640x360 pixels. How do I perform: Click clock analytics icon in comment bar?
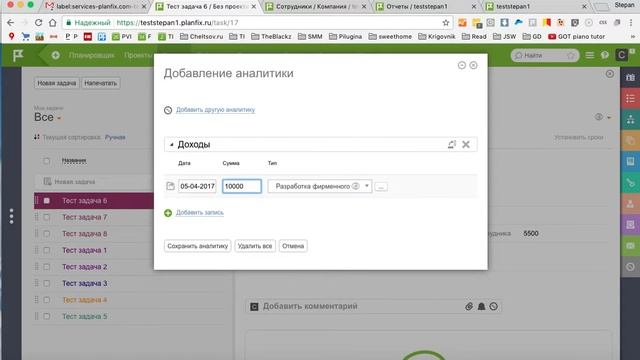[493, 307]
